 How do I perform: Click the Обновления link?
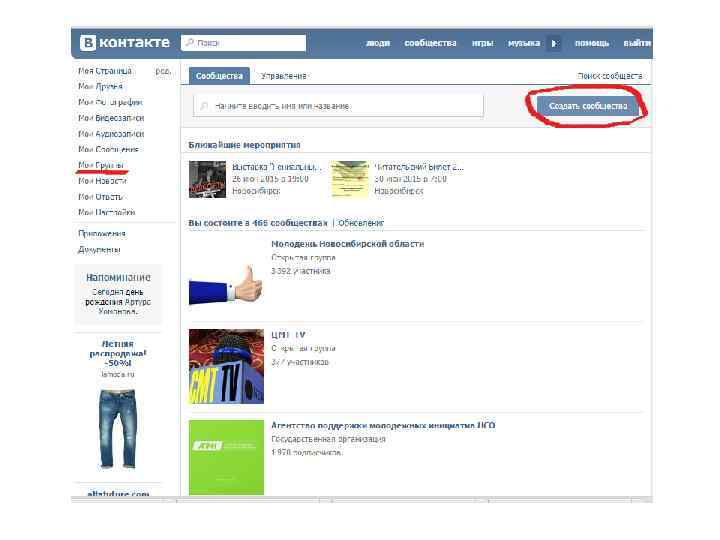click(x=361, y=223)
